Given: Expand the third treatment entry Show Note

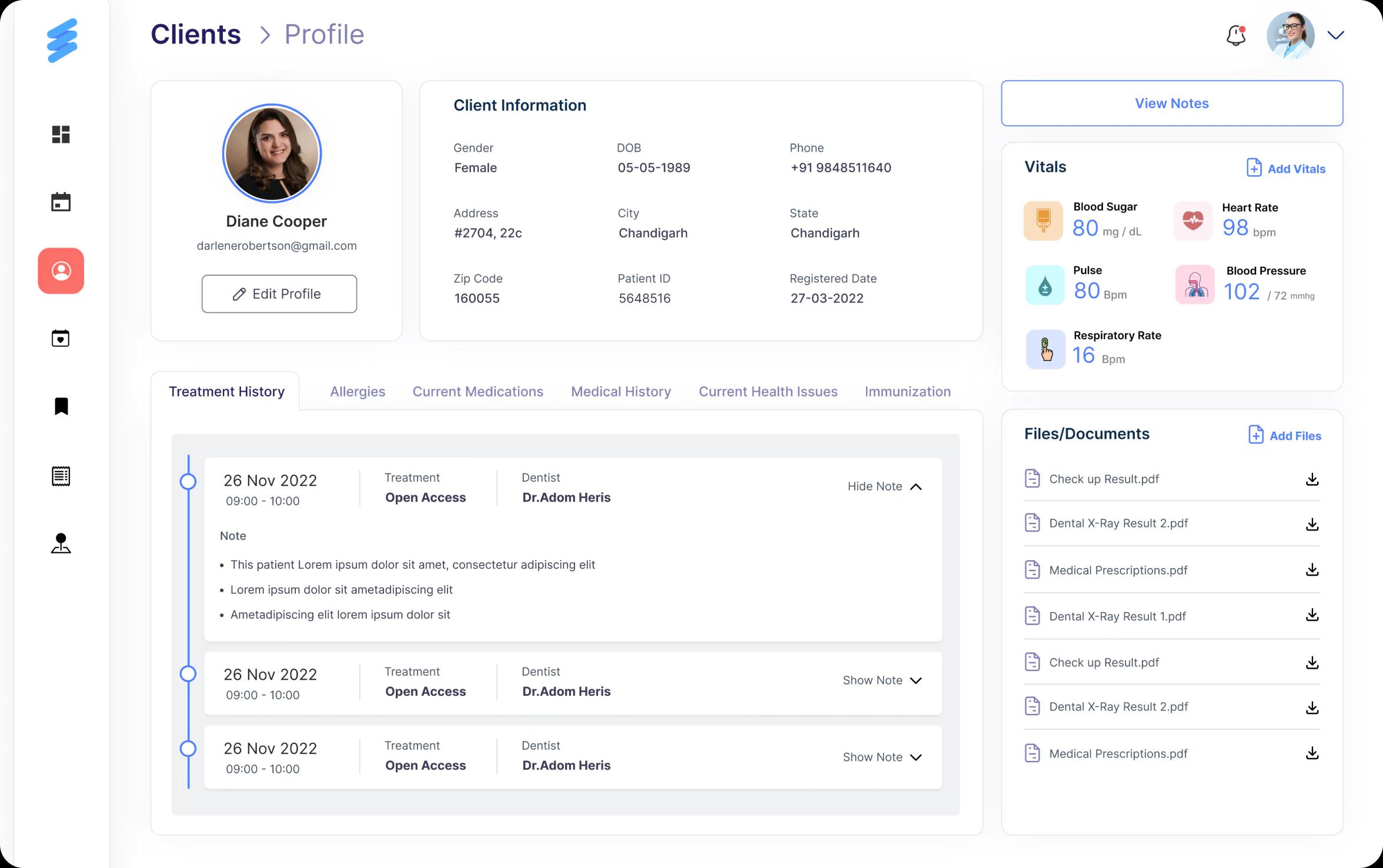Looking at the screenshot, I should point(881,756).
